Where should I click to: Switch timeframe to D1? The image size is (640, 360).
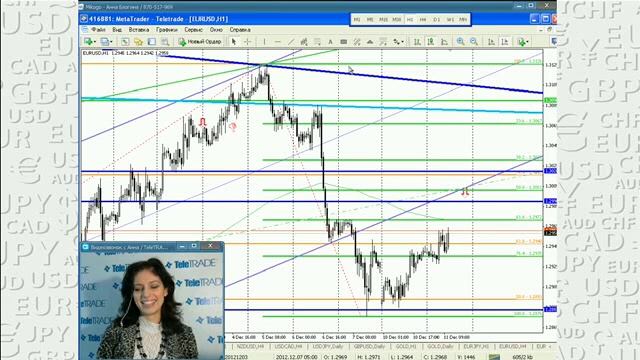(x=436, y=20)
